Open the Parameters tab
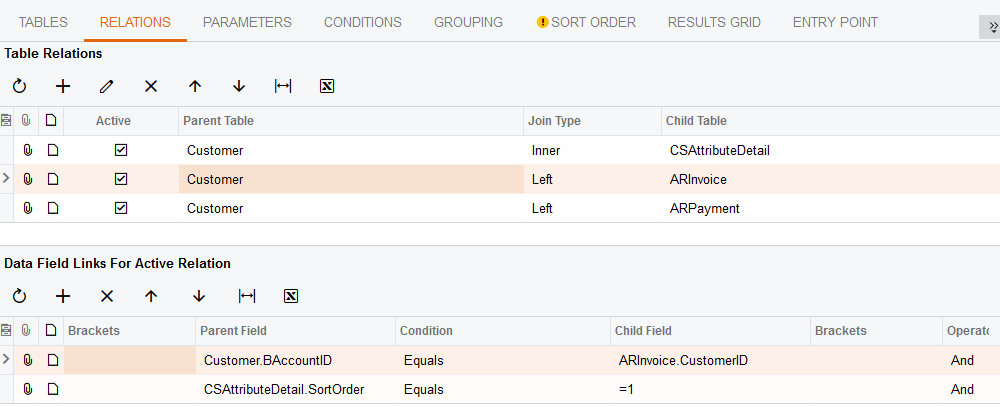 [247, 22]
